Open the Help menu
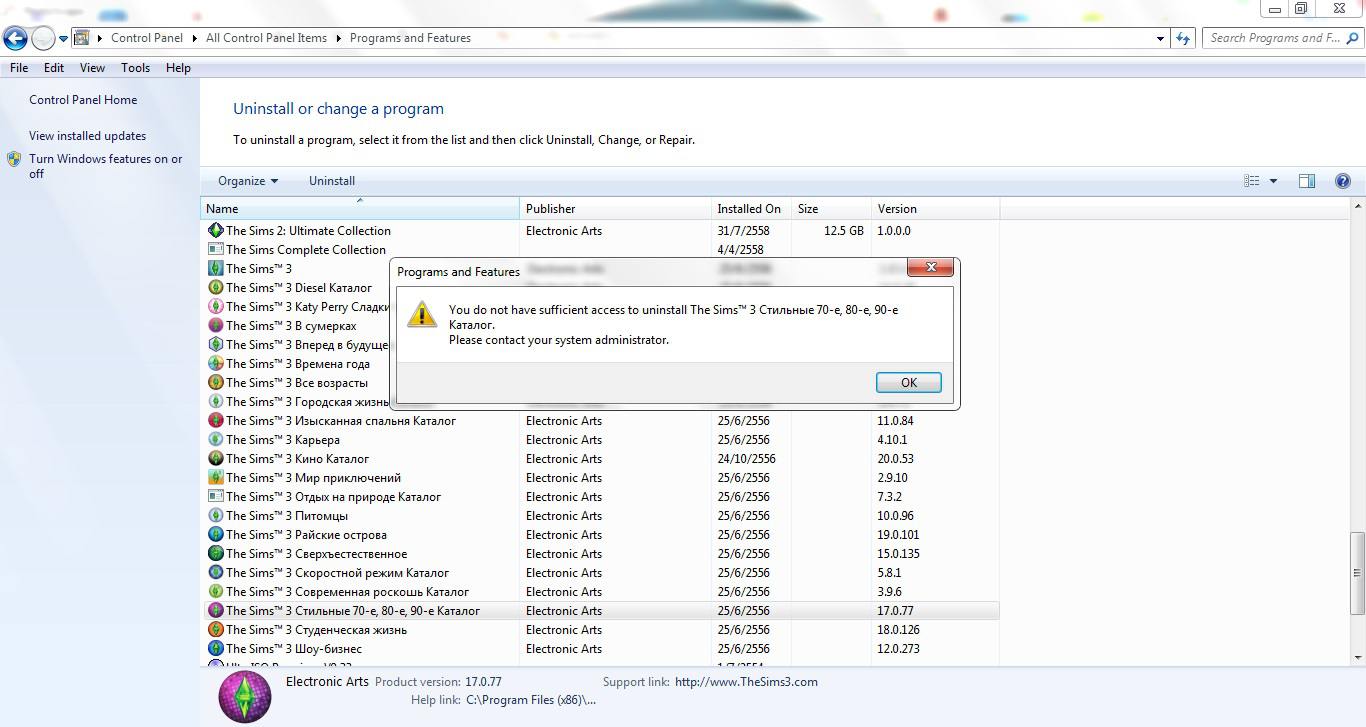Viewport: 1366px width, 727px height. point(178,68)
